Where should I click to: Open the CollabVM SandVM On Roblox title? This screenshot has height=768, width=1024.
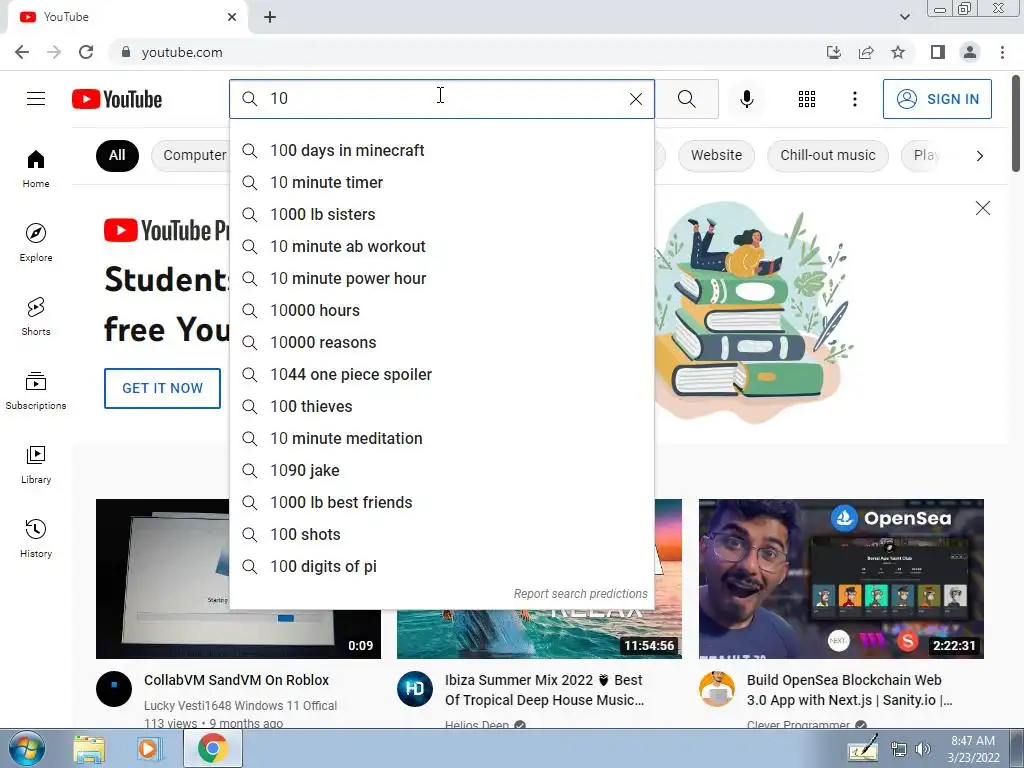(x=236, y=680)
